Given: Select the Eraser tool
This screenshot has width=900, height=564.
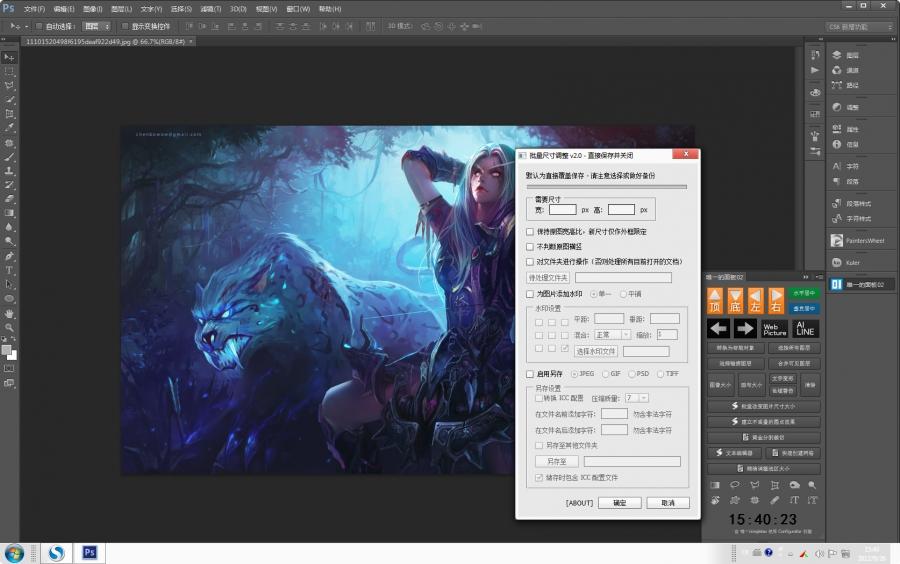Looking at the screenshot, I should point(9,199).
